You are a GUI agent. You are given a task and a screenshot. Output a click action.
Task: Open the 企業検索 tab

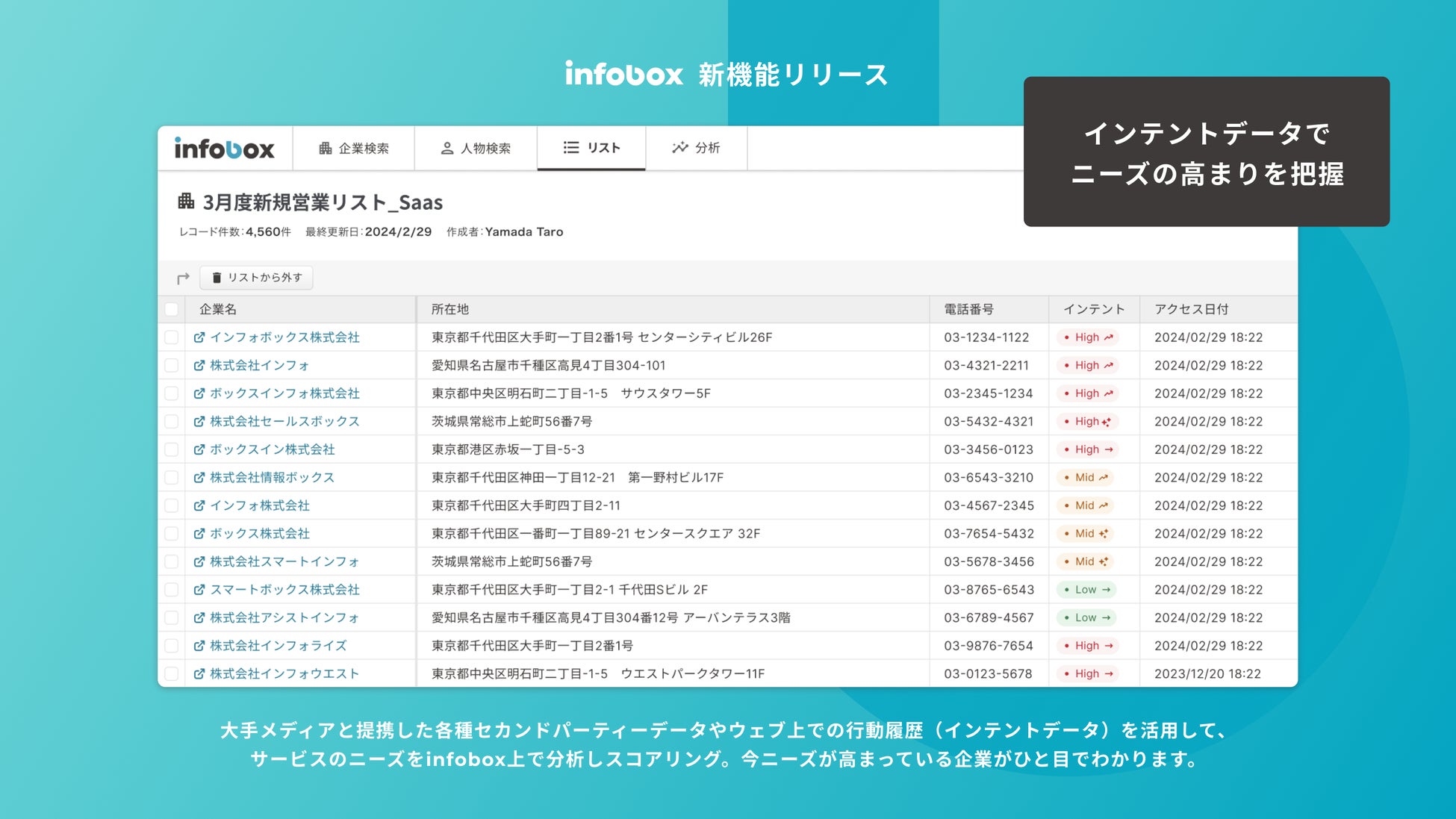pyautogui.click(x=354, y=149)
